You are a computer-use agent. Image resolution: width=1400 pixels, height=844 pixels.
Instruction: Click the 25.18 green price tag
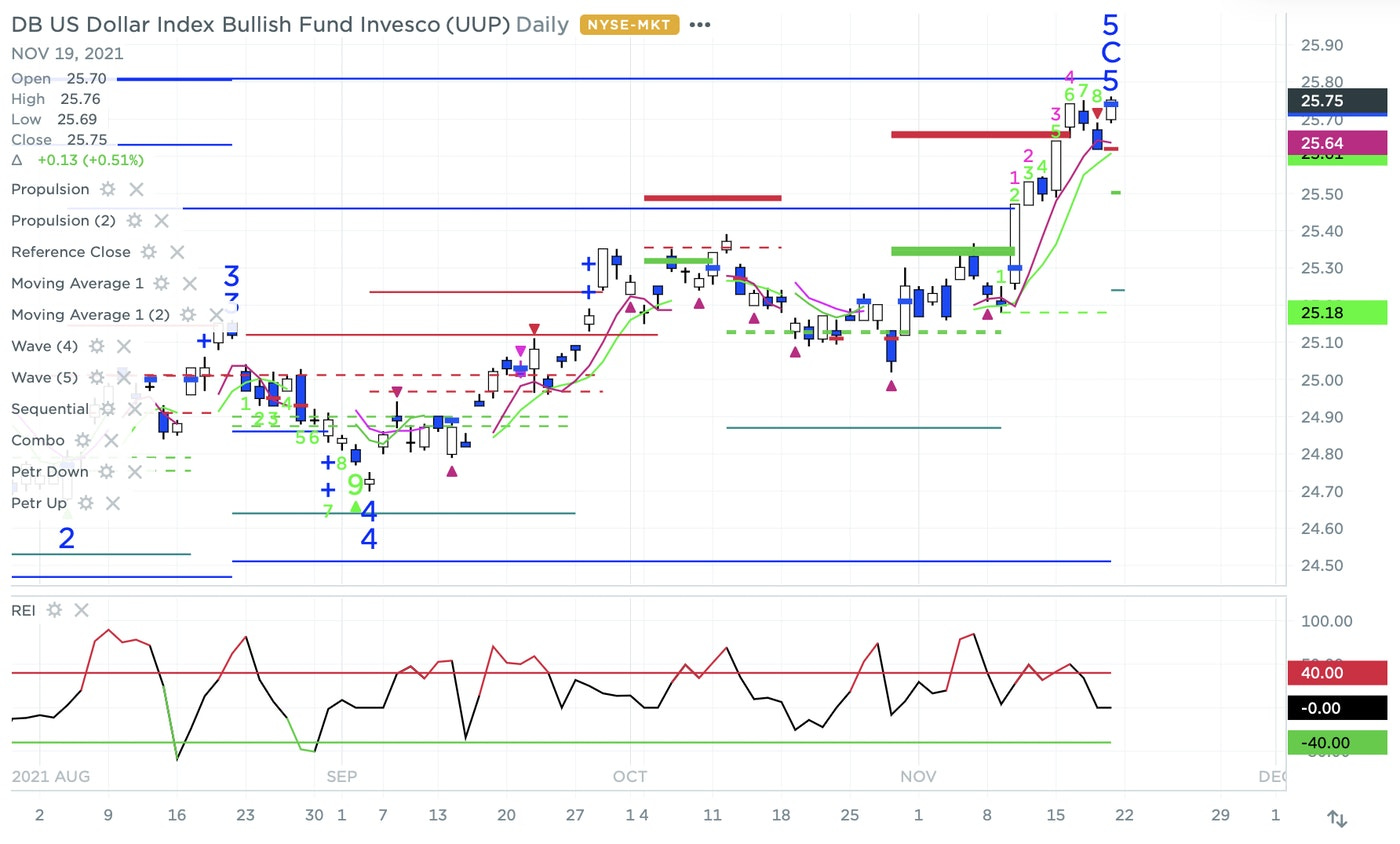[1337, 313]
